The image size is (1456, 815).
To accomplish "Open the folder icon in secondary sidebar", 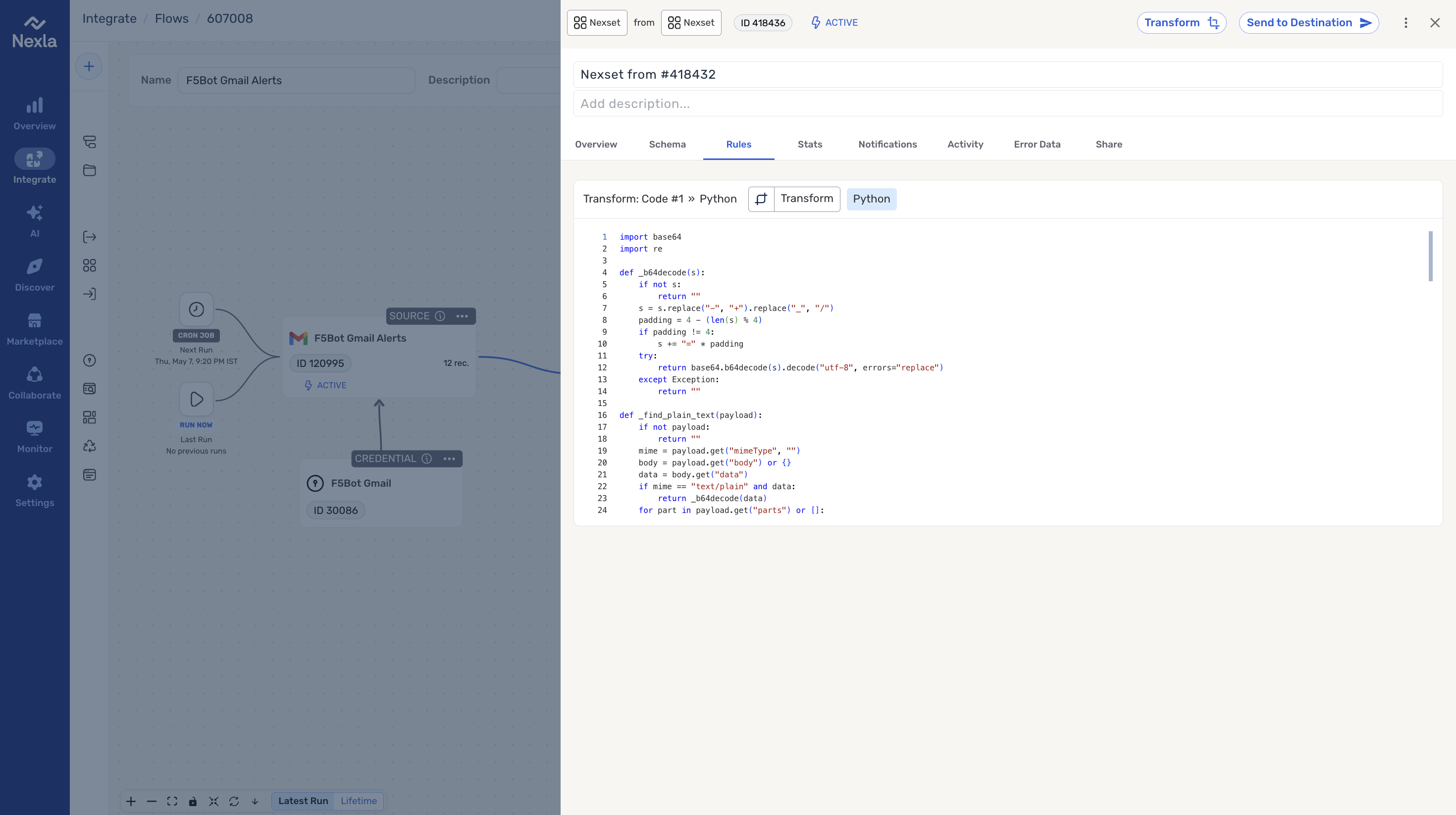I will tap(89, 170).
